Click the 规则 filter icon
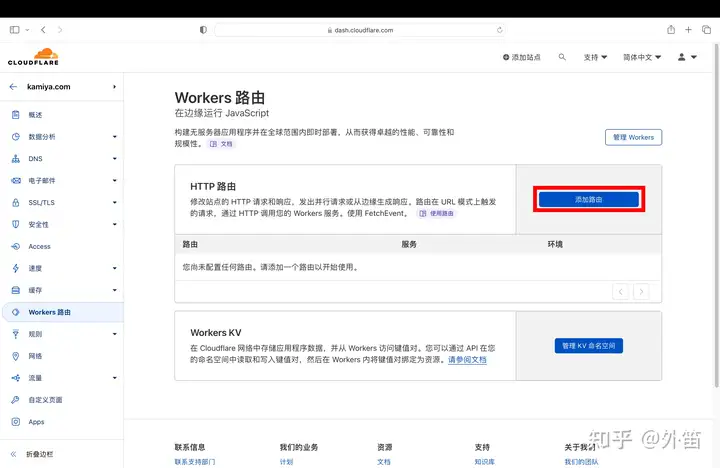The width and height of the screenshot is (720, 468). click(16, 334)
